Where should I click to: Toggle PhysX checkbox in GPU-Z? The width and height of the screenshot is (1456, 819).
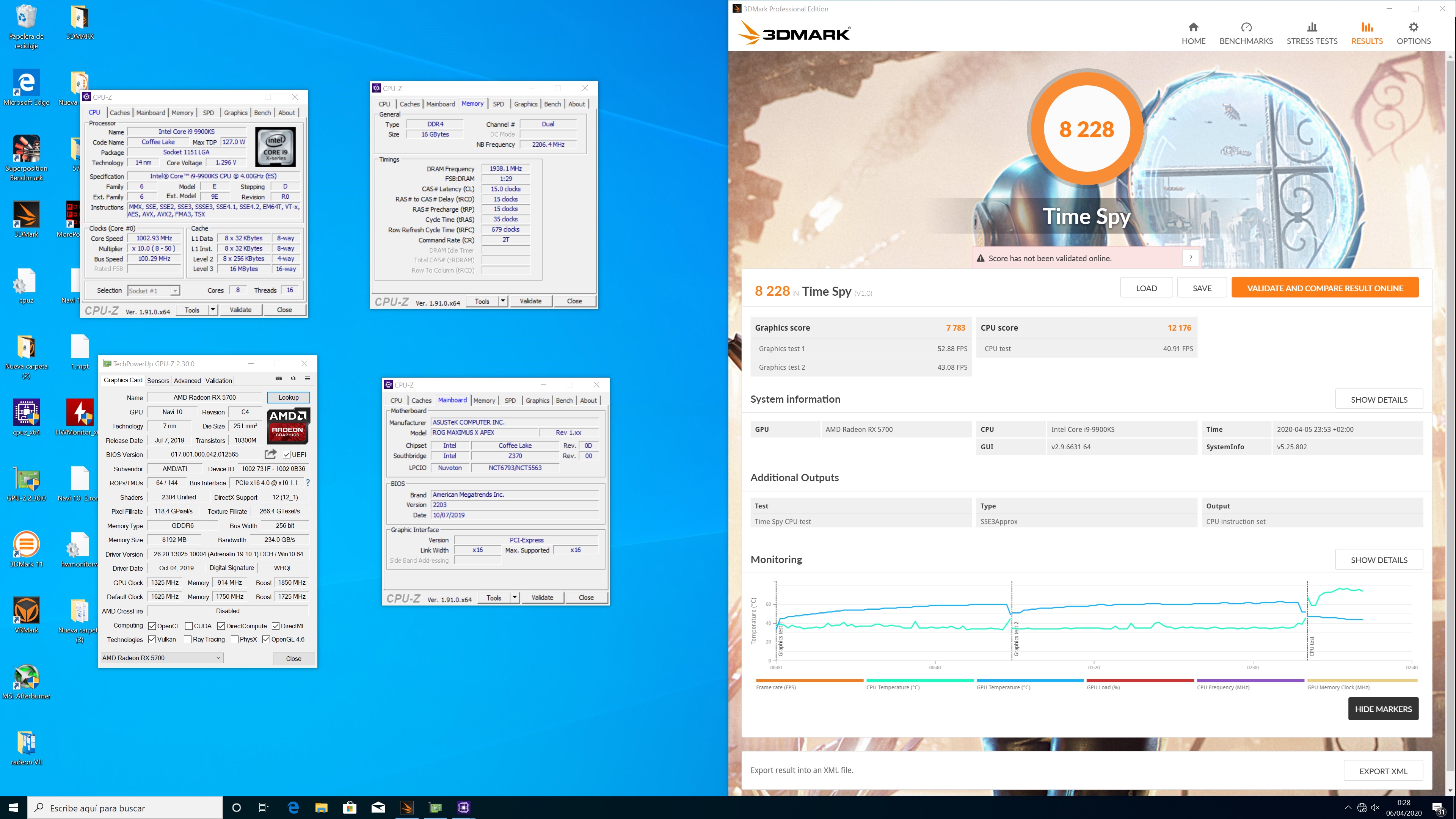pos(235,639)
